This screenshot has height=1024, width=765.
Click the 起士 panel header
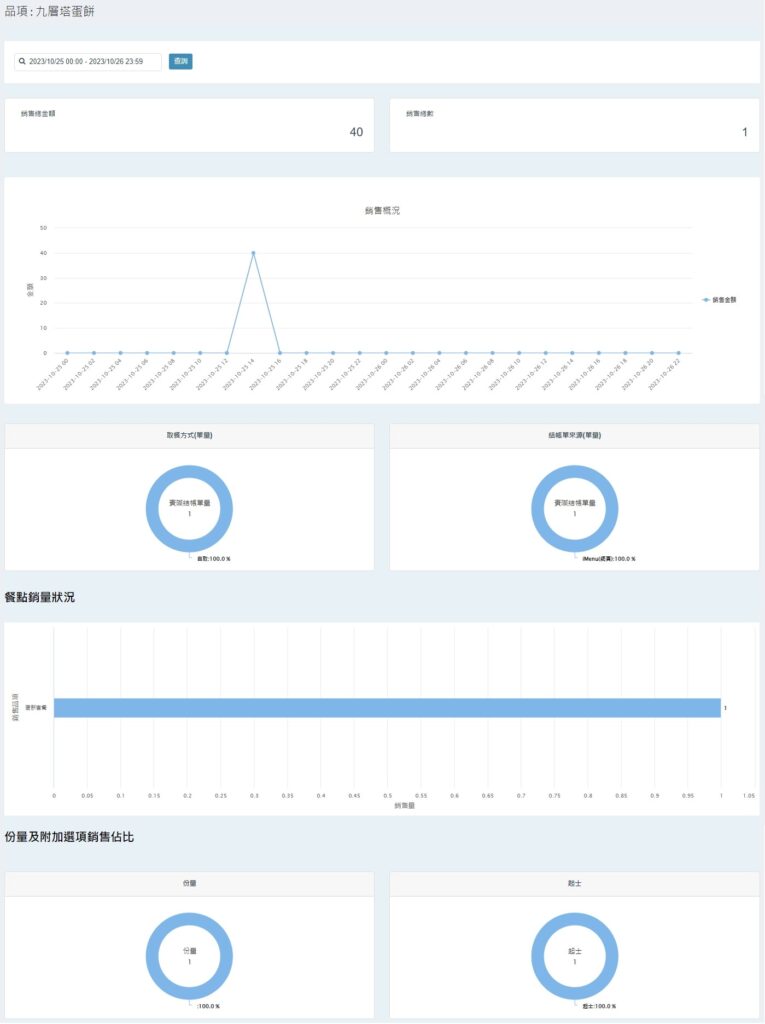click(x=574, y=884)
